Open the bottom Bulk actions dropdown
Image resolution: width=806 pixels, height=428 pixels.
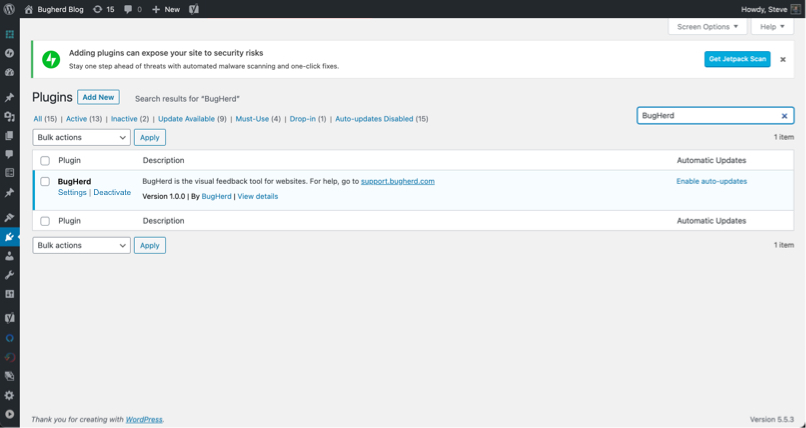click(82, 245)
